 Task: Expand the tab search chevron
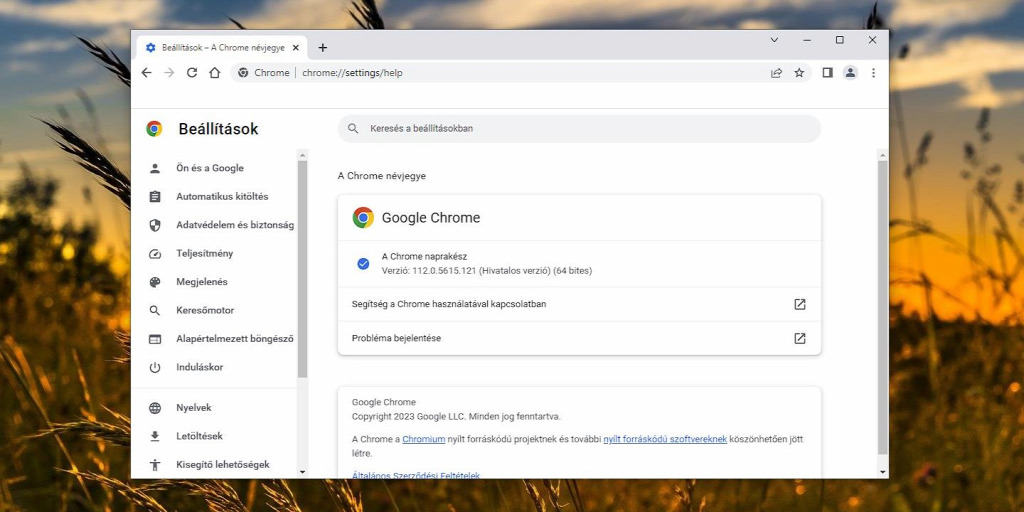tap(774, 40)
